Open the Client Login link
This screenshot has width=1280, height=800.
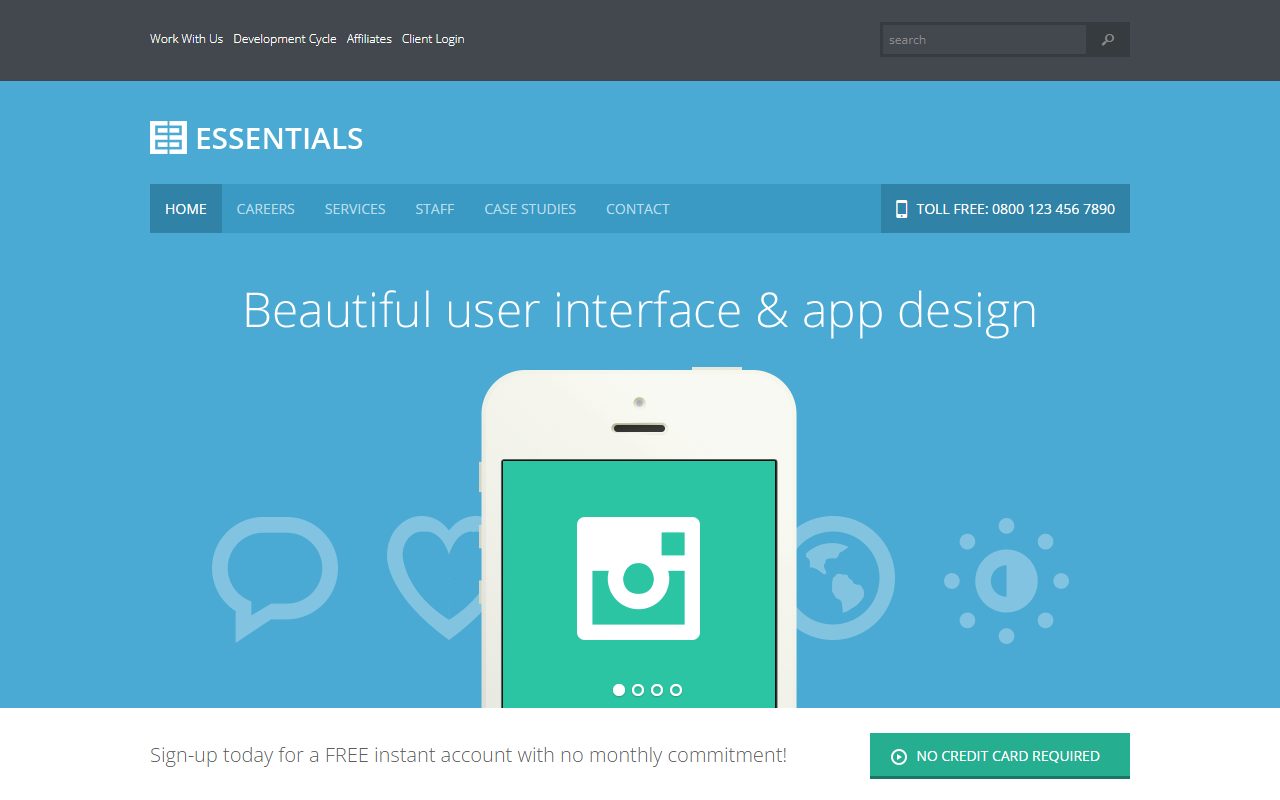tap(433, 39)
